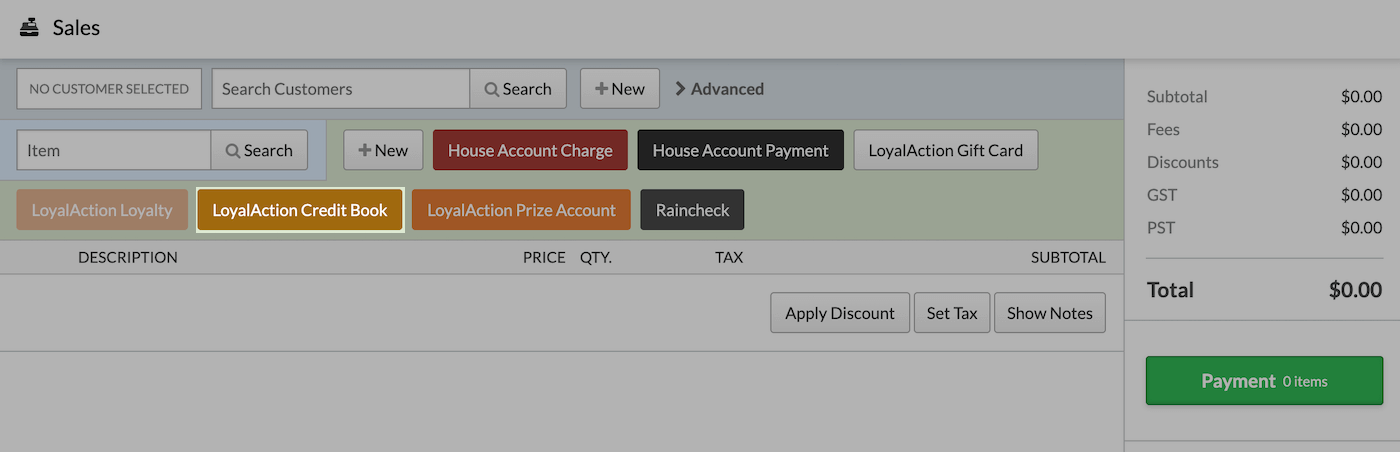Click the DESCRIPTION column header
The height and width of the screenshot is (452, 1400).
tap(128, 257)
